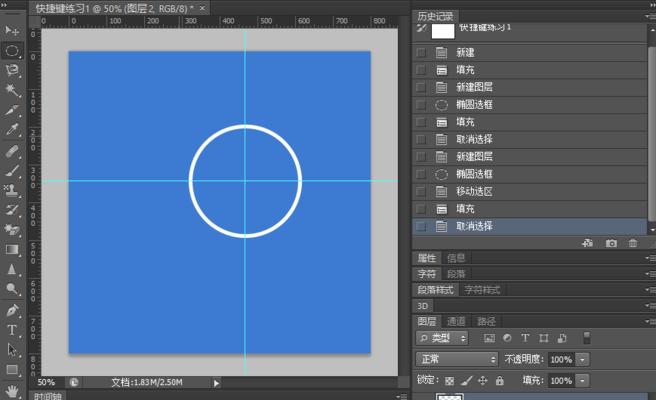
Task: Select the Healing Brush bandage tool
Action: tap(12, 151)
